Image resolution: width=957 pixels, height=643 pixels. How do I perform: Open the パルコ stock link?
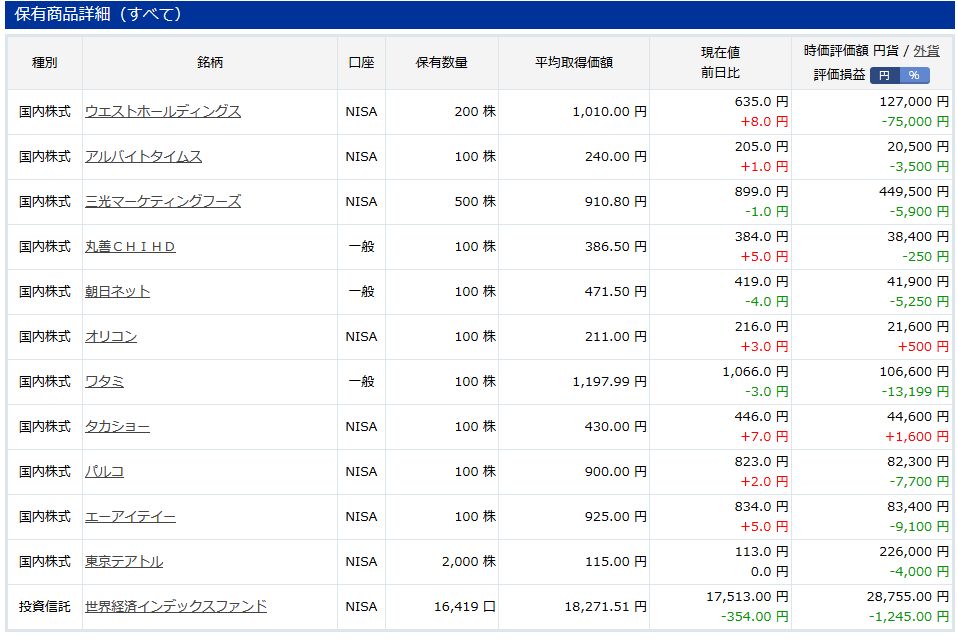point(104,472)
